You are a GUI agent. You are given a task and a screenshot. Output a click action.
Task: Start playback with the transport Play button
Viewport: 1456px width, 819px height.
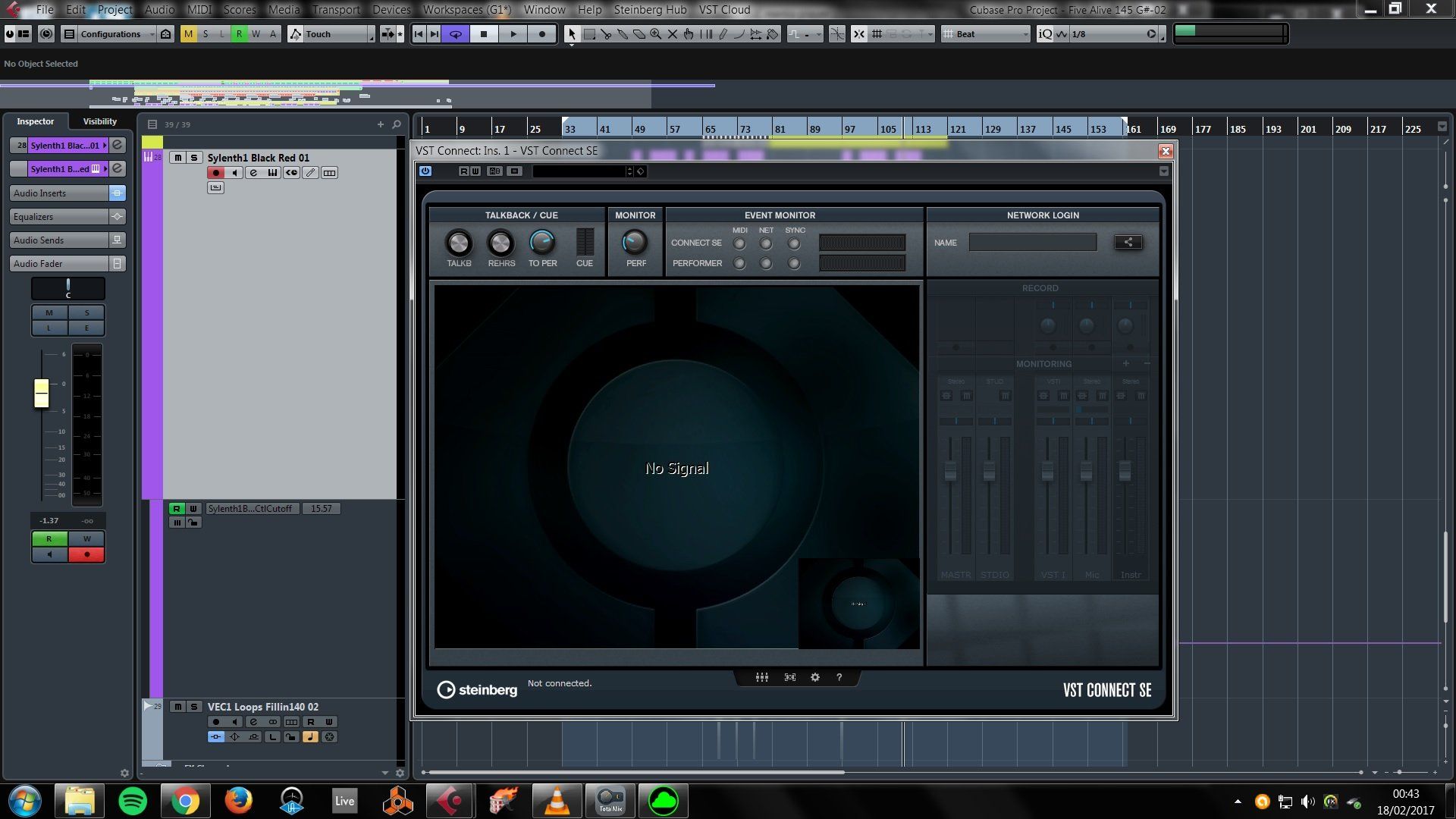513,34
